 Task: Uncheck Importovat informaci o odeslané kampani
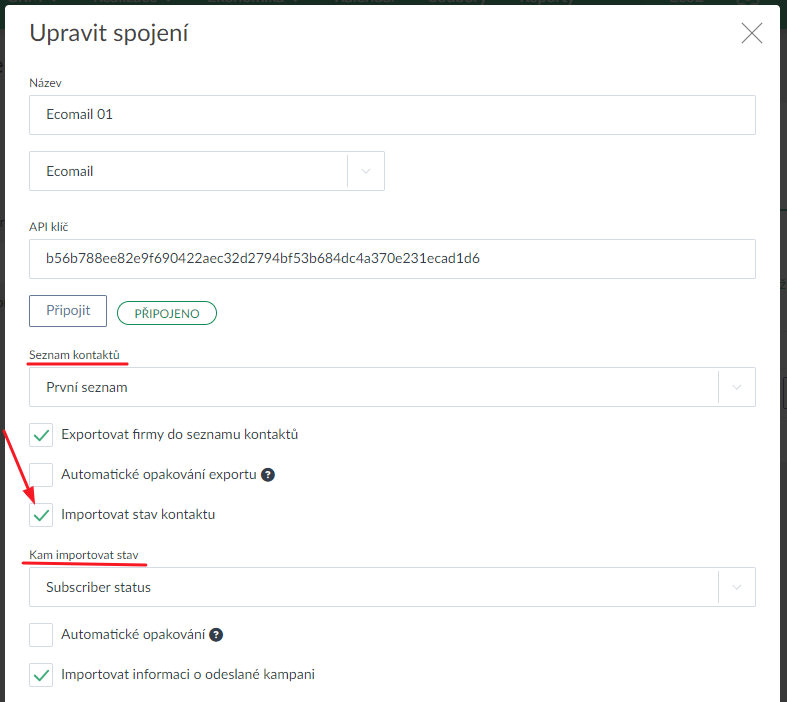(41, 675)
